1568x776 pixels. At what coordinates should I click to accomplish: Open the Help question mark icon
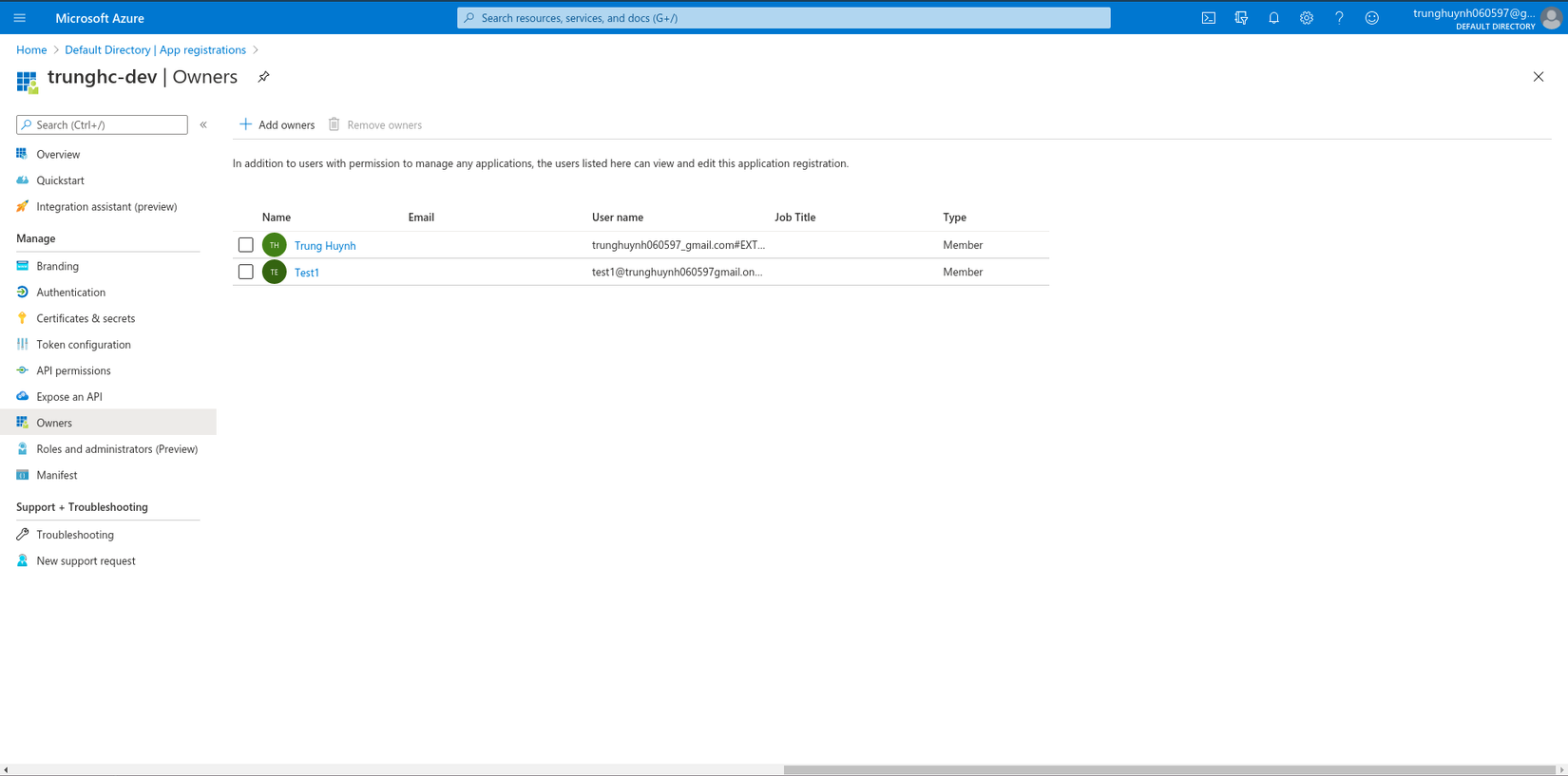[1339, 18]
